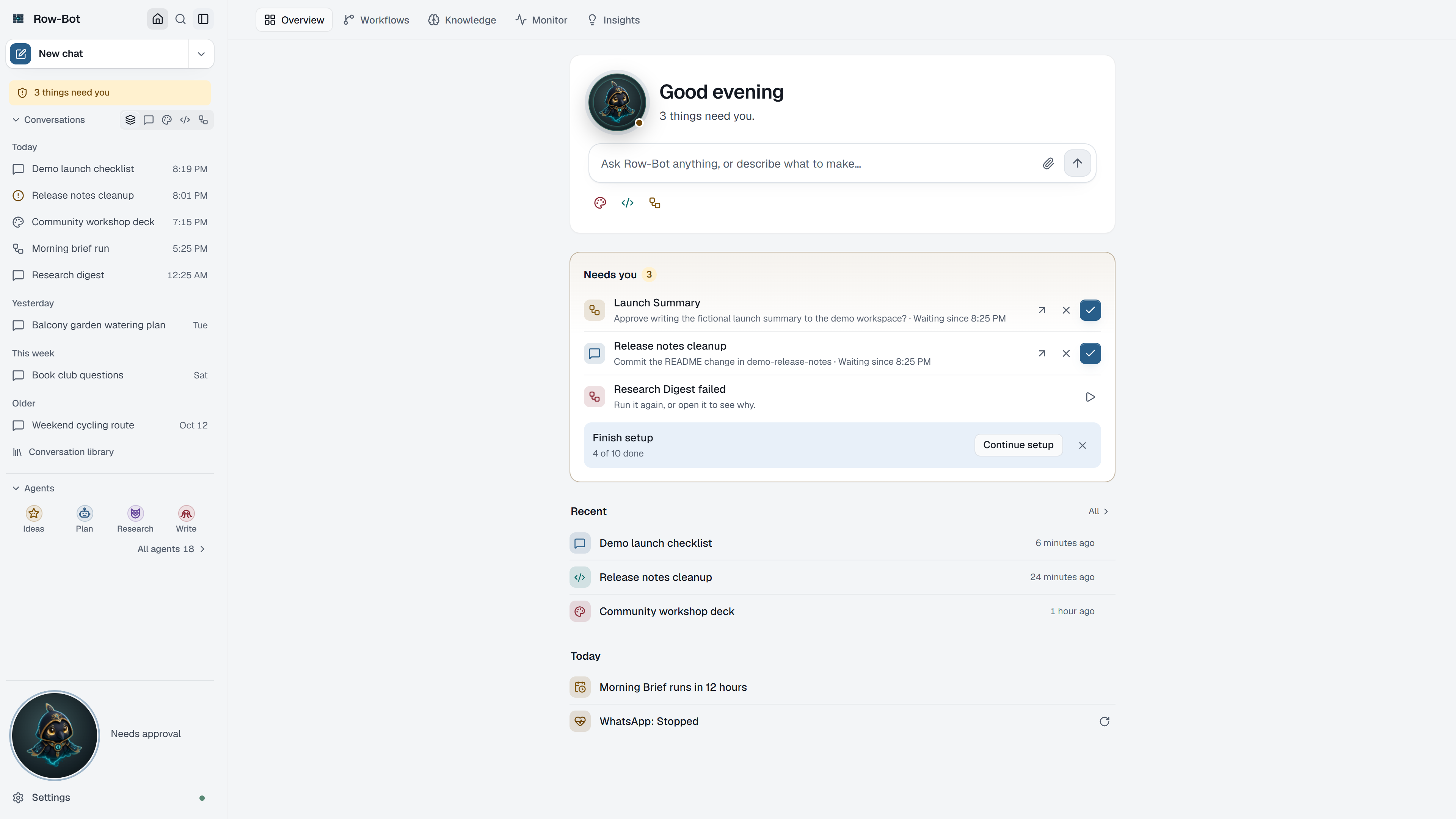Dismiss the Release notes cleanup request
Screen dimensions: 1456x819
pyautogui.click(x=1066, y=354)
